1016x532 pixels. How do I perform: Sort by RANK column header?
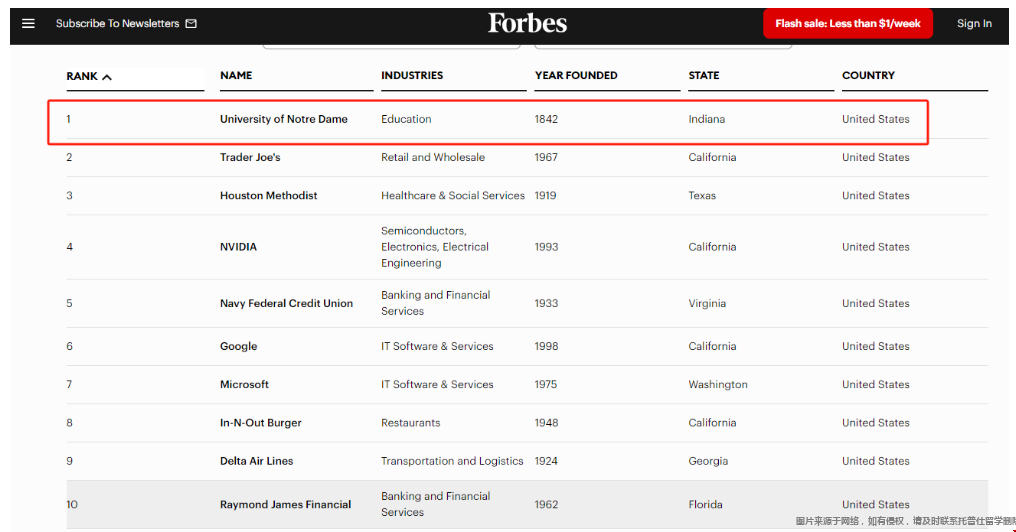tap(82, 76)
